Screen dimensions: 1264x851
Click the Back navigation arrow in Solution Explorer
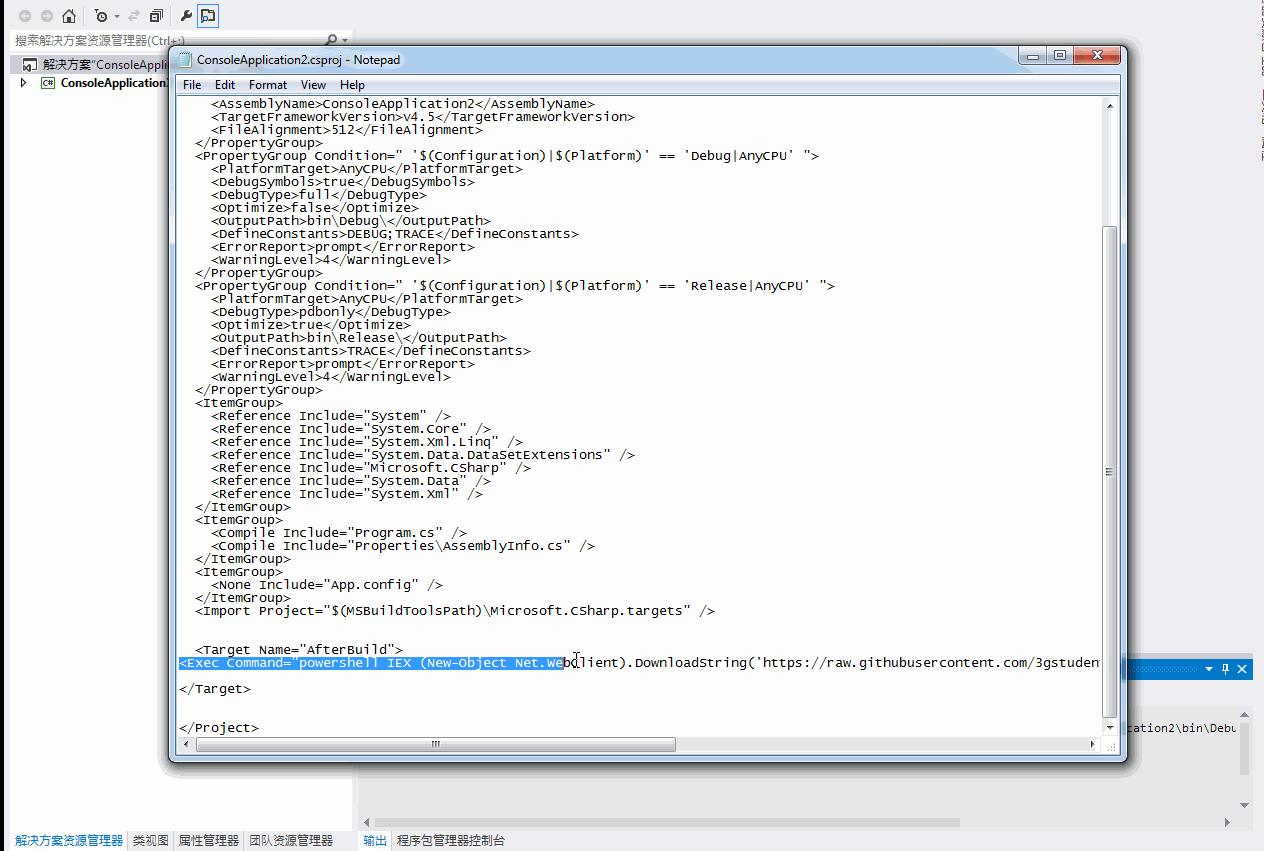(25, 16)
